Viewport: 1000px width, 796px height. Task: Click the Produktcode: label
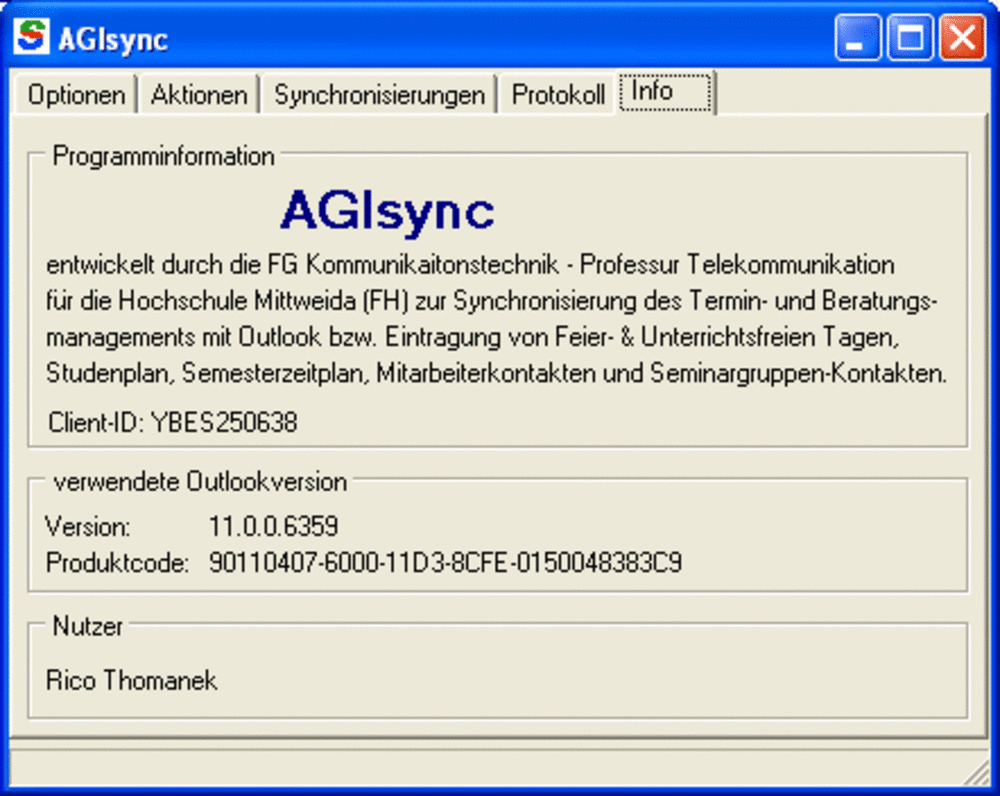(117, 563)
